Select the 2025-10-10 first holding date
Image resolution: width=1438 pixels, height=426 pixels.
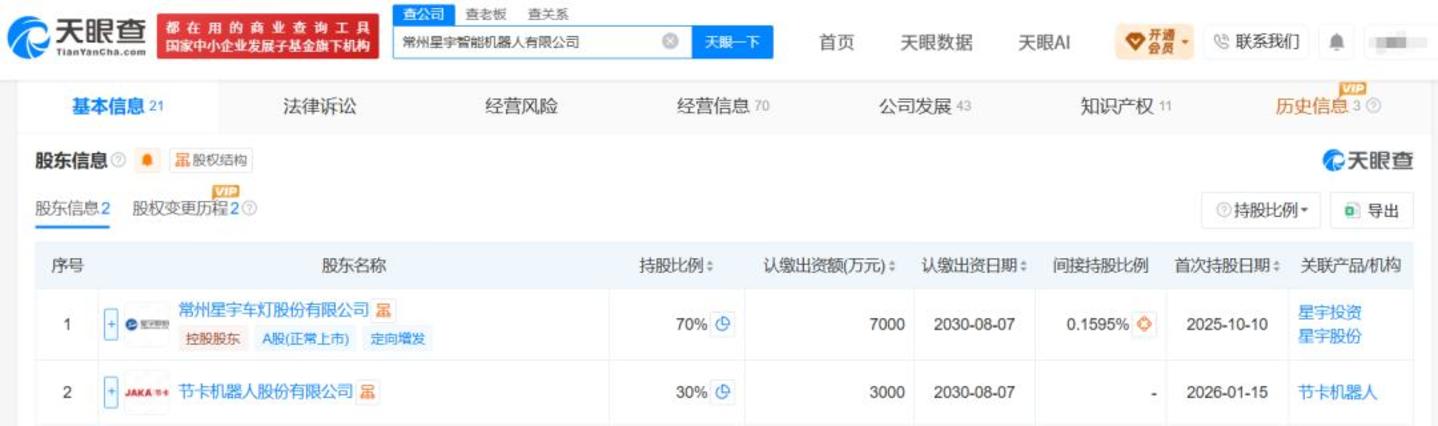pos(1227,324)
